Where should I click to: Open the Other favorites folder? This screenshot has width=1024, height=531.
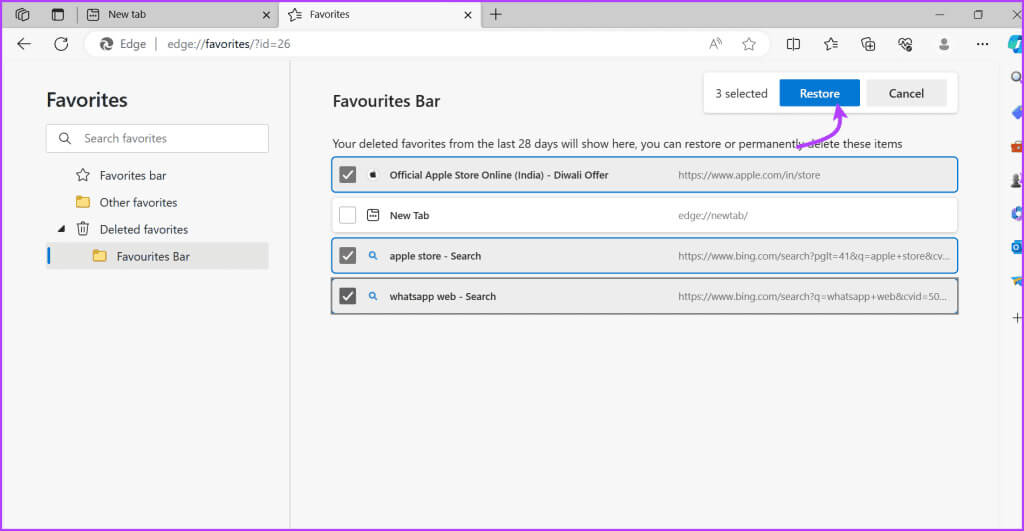tap(138, 202)
